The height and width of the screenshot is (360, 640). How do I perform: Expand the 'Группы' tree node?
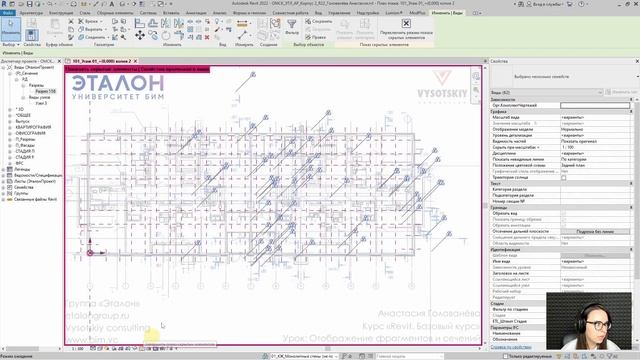tap(4, 193)
